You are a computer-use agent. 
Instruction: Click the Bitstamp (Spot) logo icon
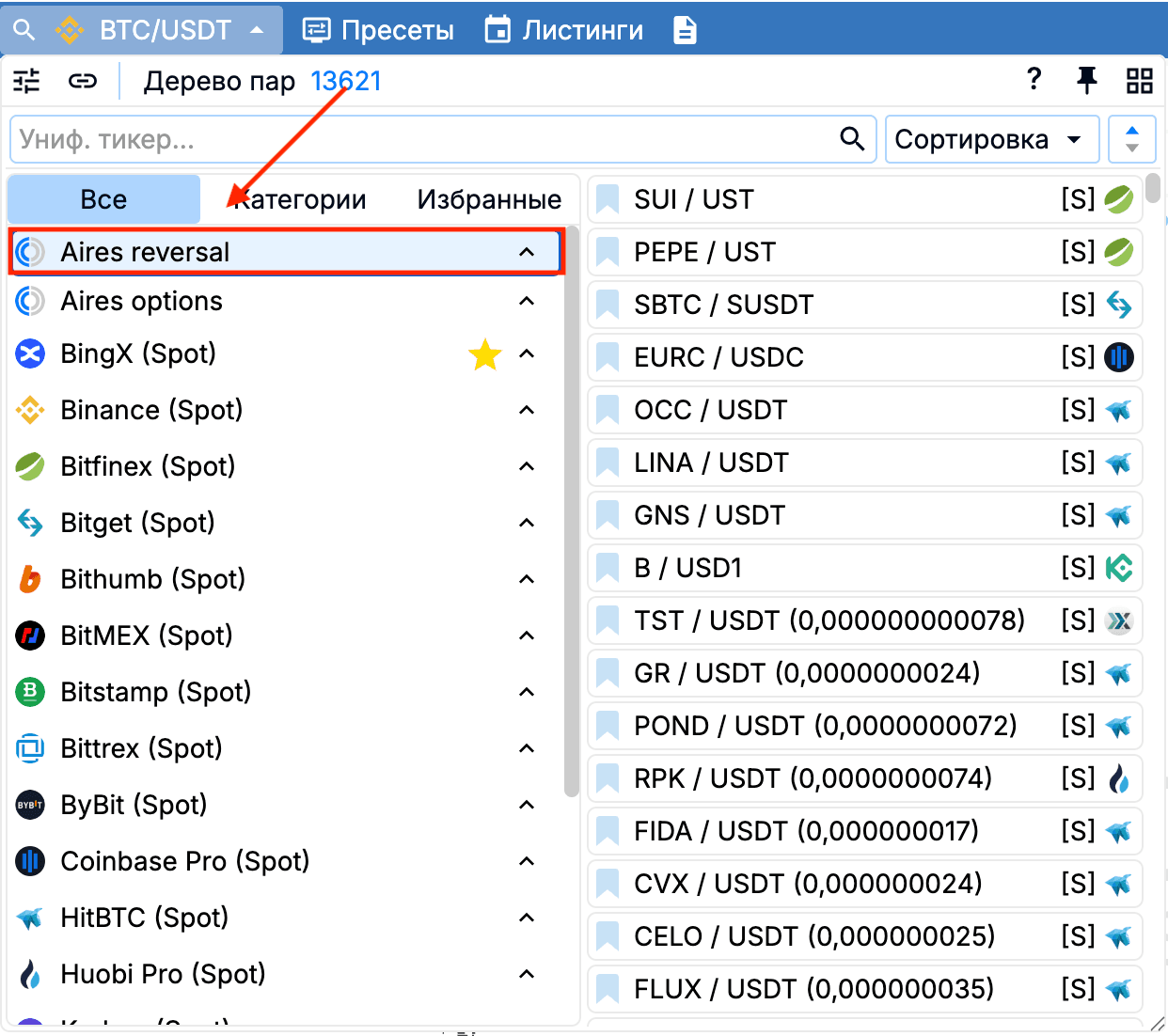click(x=30, y=692)
